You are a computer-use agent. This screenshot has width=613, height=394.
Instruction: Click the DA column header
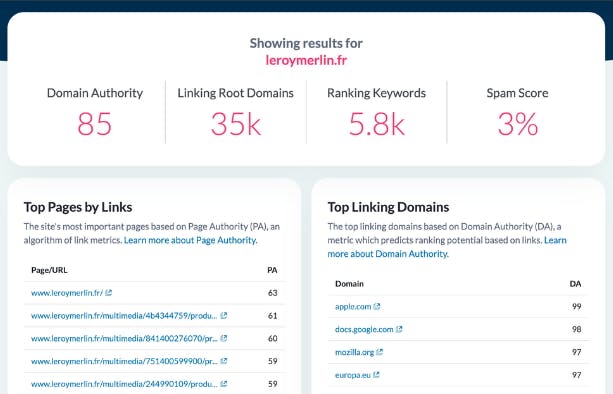(x=575, y=284)
